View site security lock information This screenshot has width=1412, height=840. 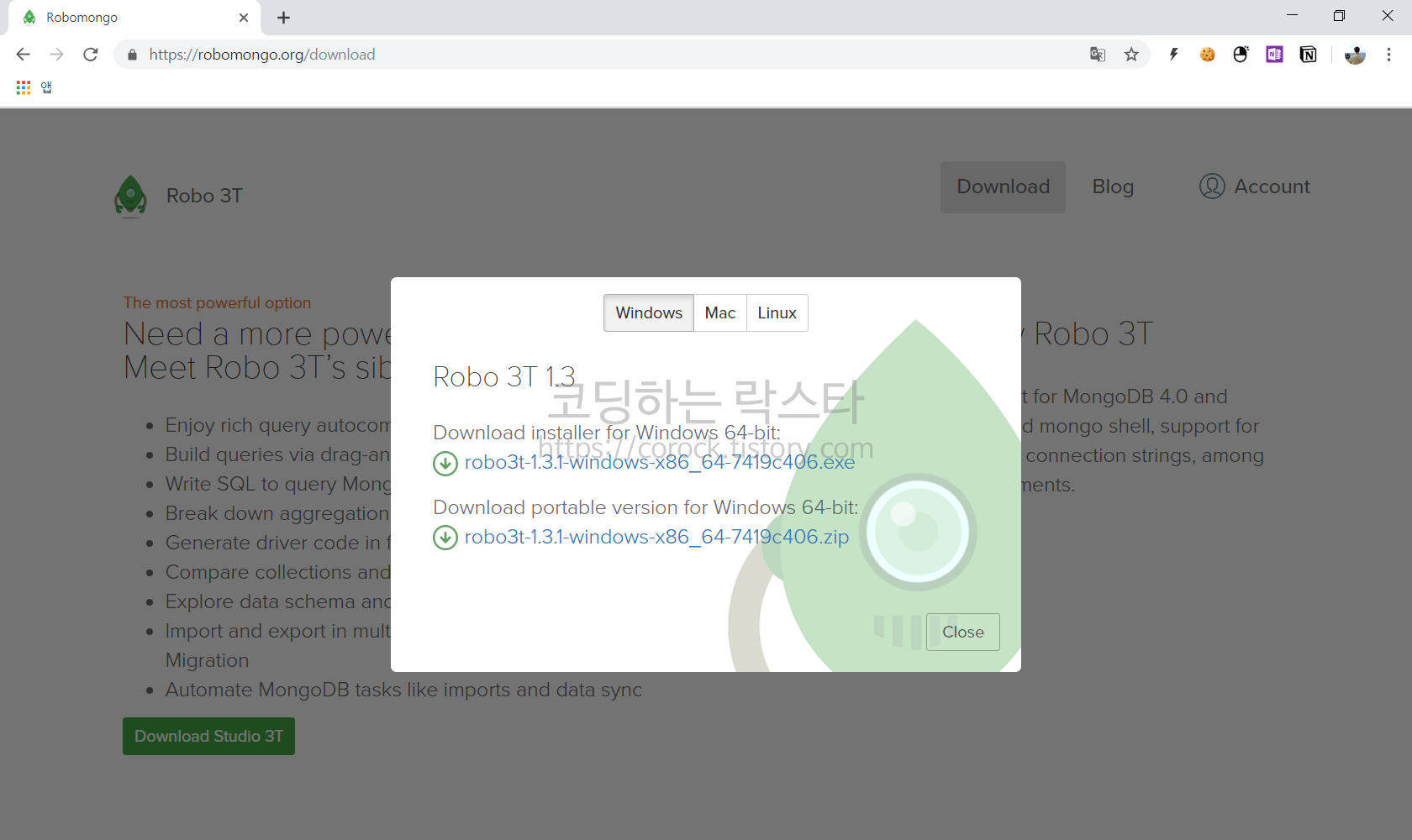(x=132, y=55)
